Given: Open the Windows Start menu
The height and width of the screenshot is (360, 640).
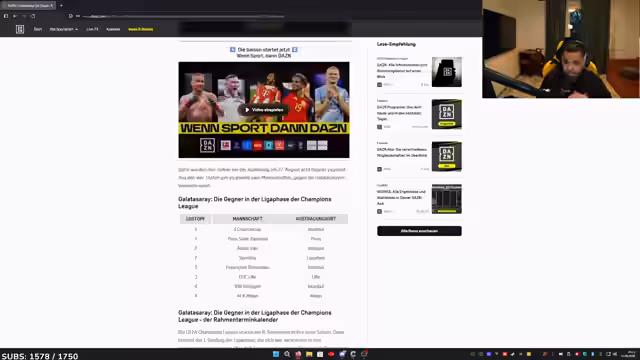Looking at the screenshot, I should click(276, 354).
